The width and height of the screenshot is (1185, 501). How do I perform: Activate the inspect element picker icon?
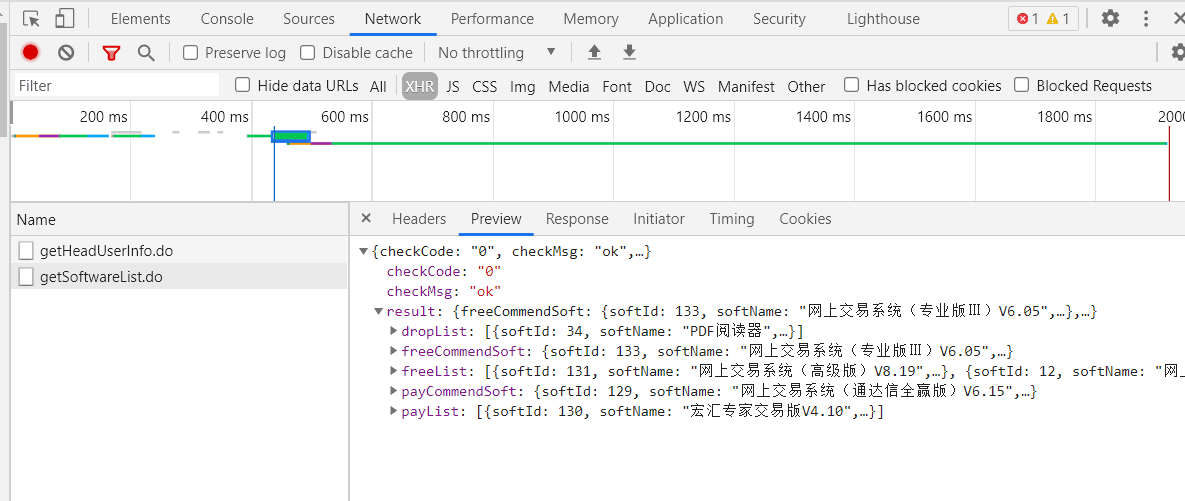(31, 19)
